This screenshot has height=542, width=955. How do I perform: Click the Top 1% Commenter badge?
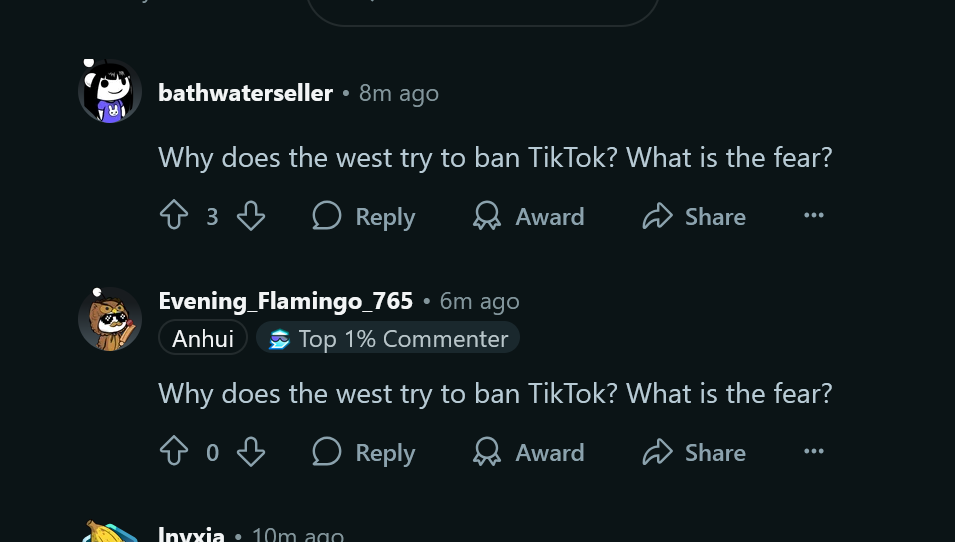click(x=388, y=338)
